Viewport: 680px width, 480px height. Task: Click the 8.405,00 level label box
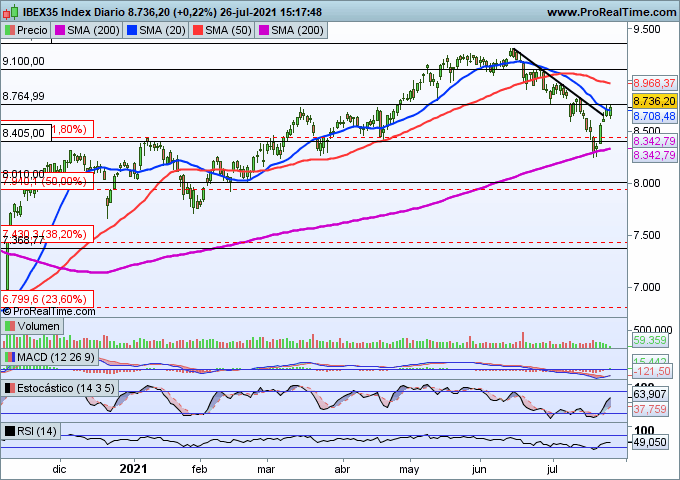(x=26, y=133)
